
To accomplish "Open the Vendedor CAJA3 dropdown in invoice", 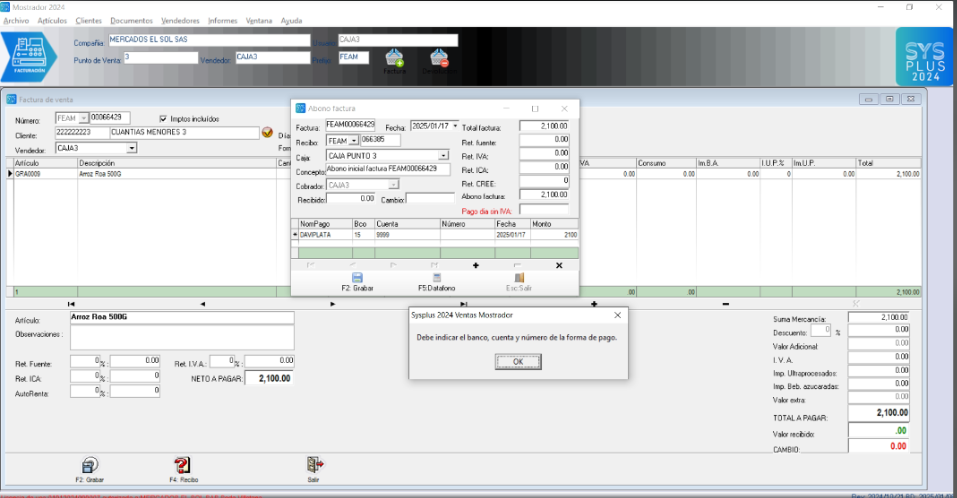I will (x=131, y=148).
